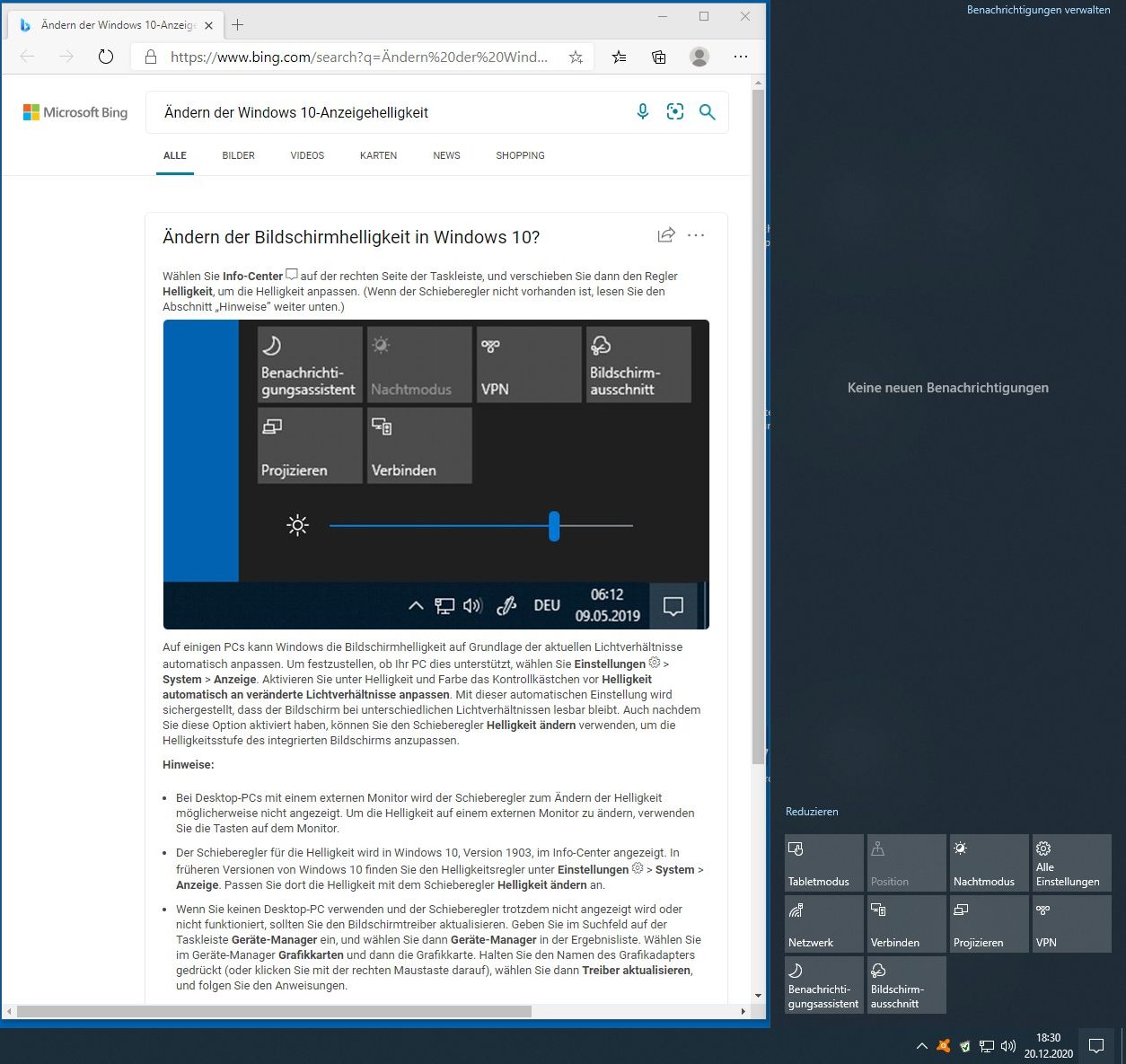Select the ALLE search tab

[x=175, y=155]
